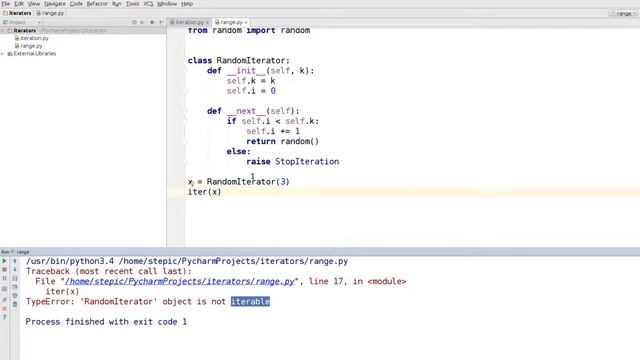Click the return random() line

(x=282, y=141)
